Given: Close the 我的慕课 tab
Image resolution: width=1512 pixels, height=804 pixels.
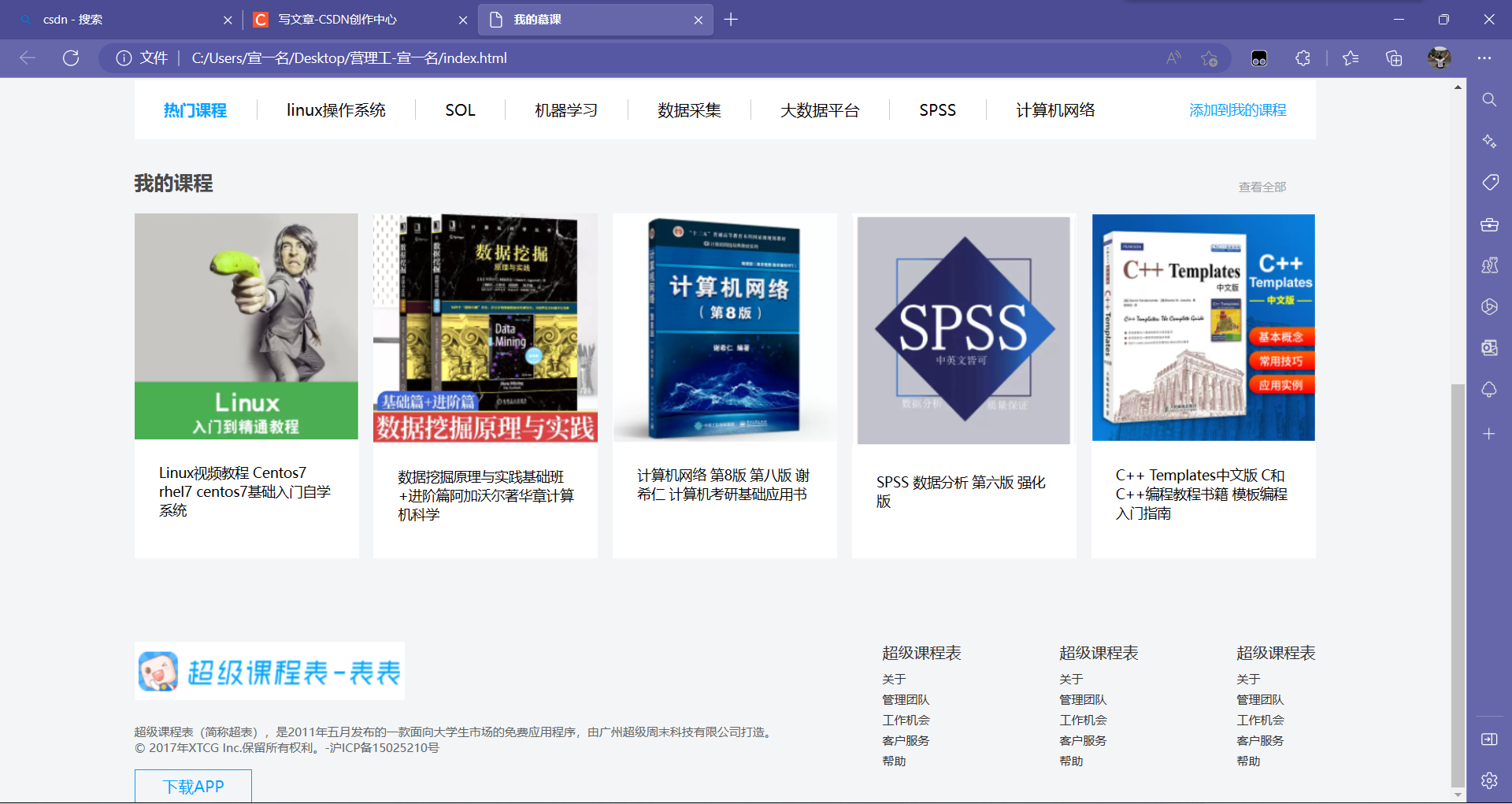Looking at the screenshot, I should [x=699, y=20].
